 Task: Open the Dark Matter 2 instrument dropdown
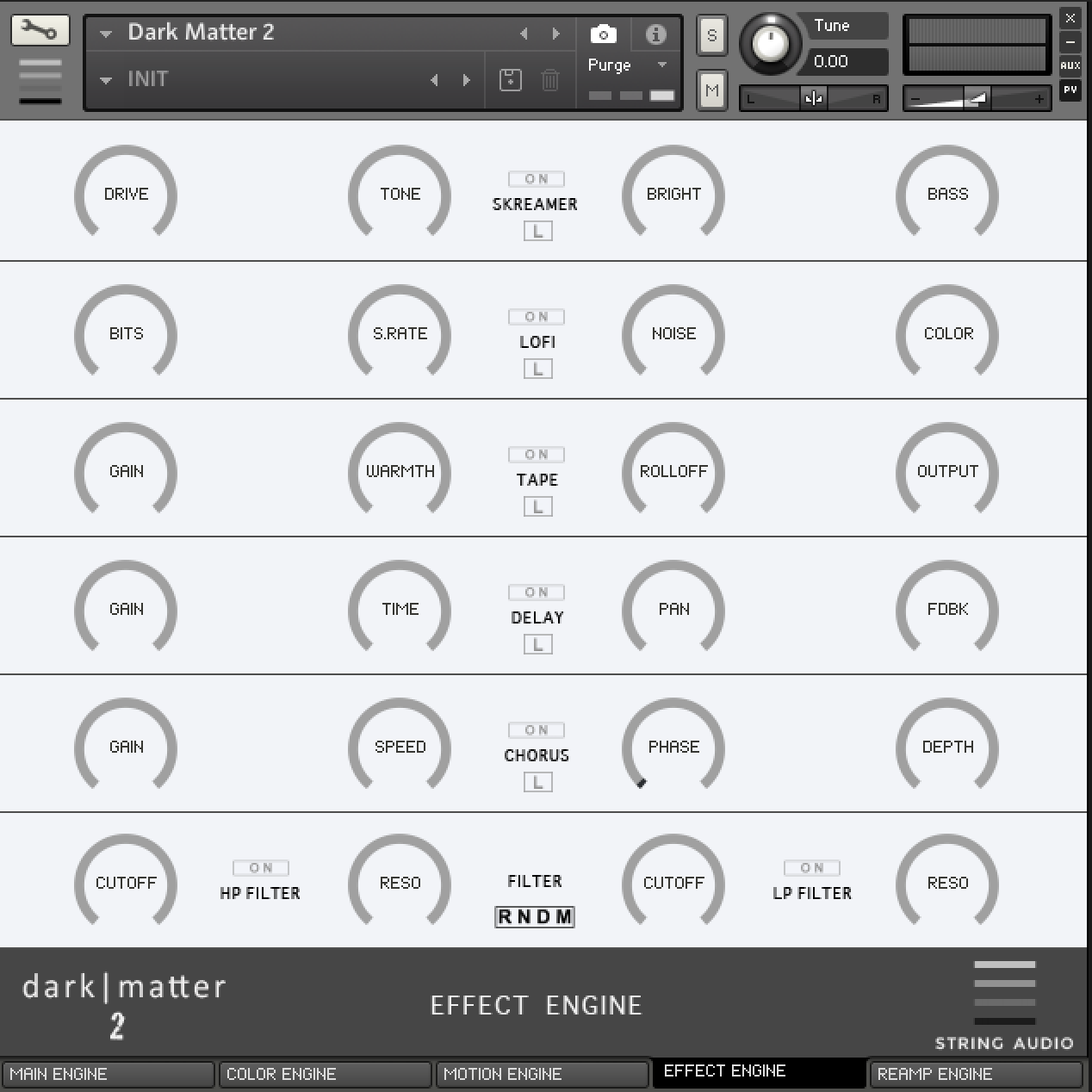(x=106, y=34)
